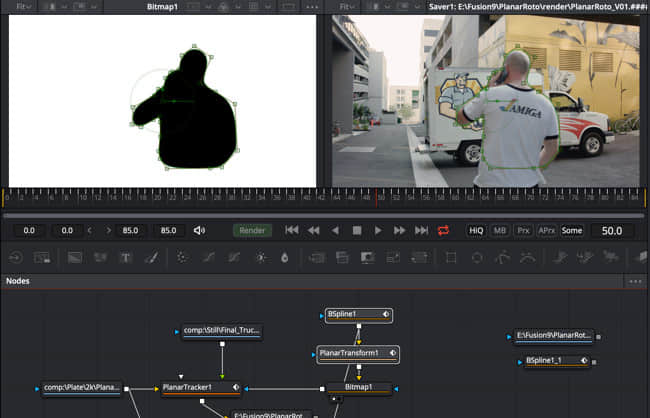650x418 pixels.
Task: Select the Paint brush tool icon
Action: click(x=152, y=257)
